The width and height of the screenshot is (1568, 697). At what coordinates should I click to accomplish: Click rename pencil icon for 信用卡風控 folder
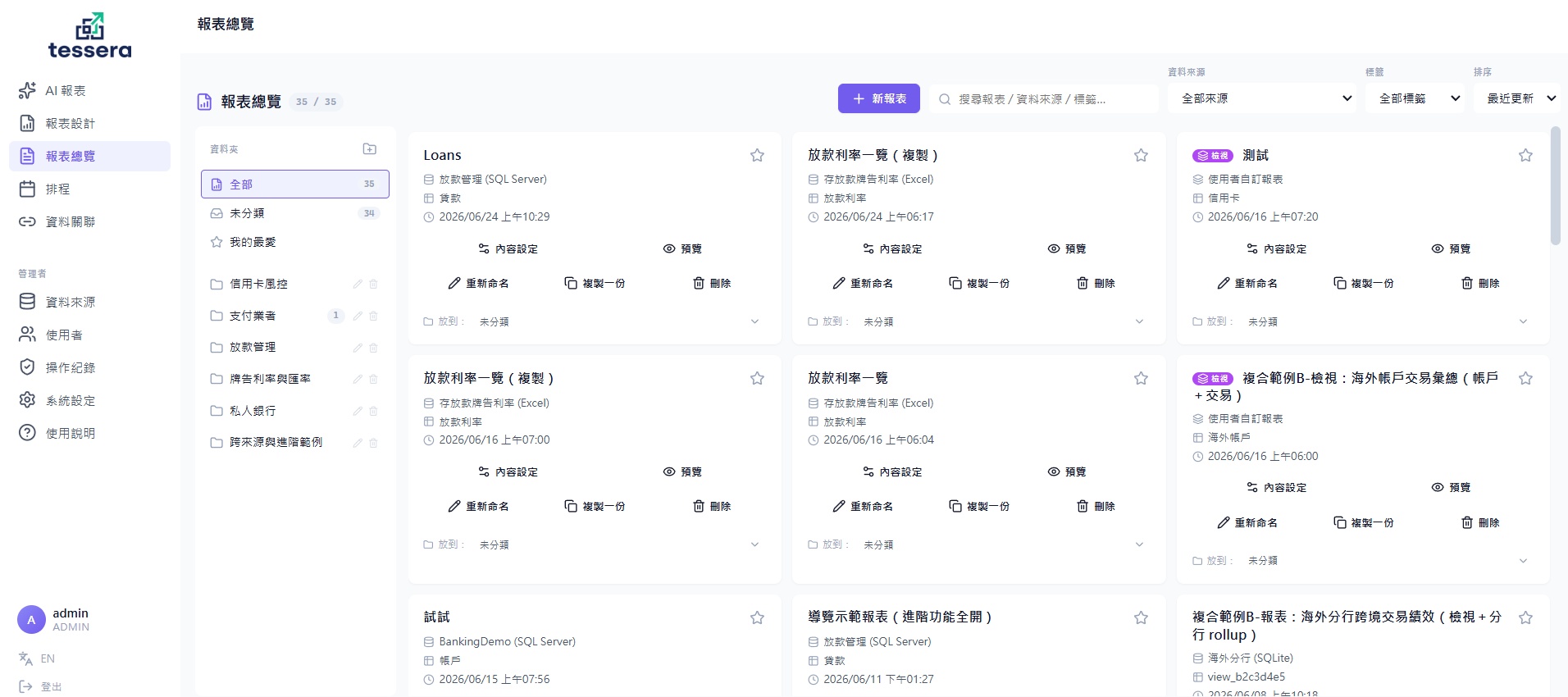tap(358, 284)
